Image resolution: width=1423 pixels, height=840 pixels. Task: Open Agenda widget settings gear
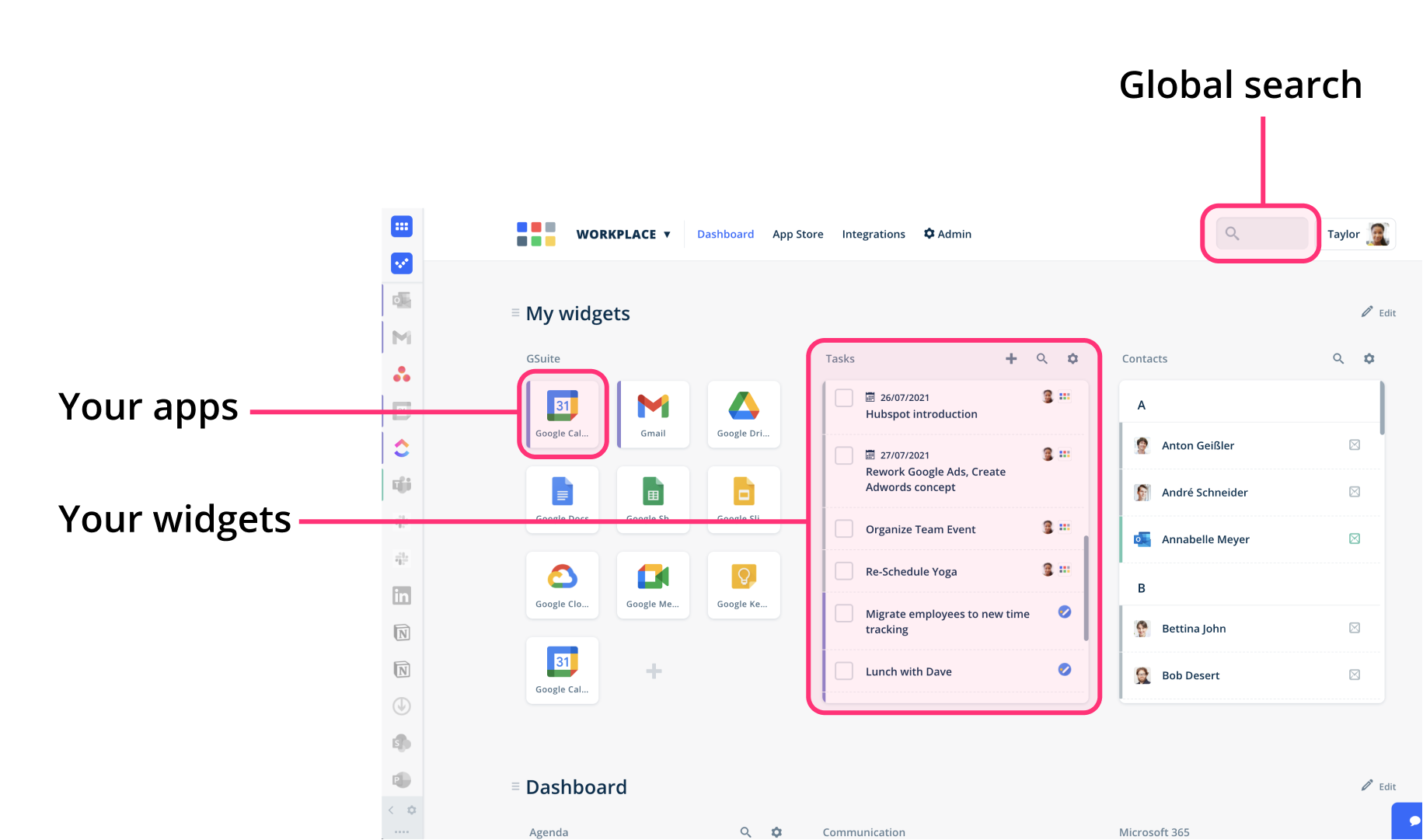point(776,832)
